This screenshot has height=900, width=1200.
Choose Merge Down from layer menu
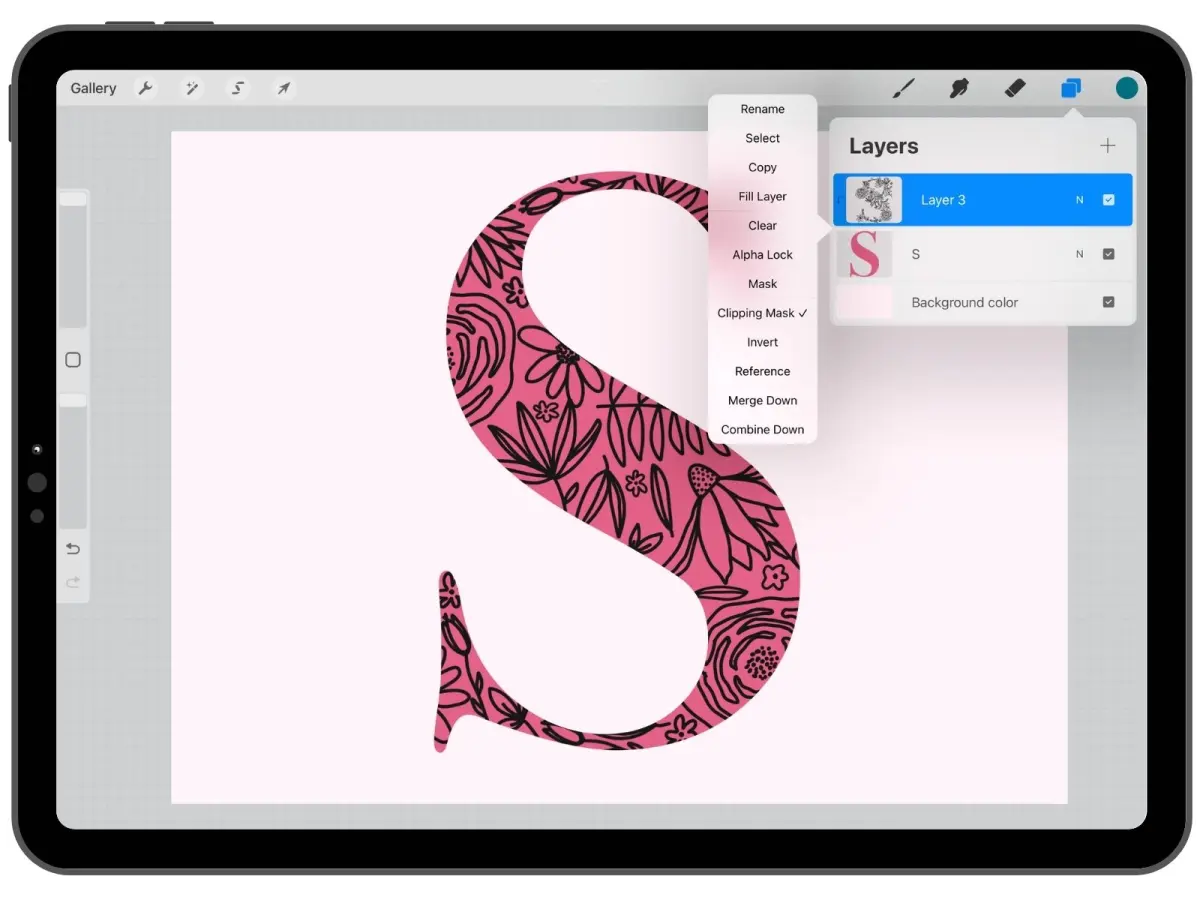pyautogui.click(x=762, y=400)
